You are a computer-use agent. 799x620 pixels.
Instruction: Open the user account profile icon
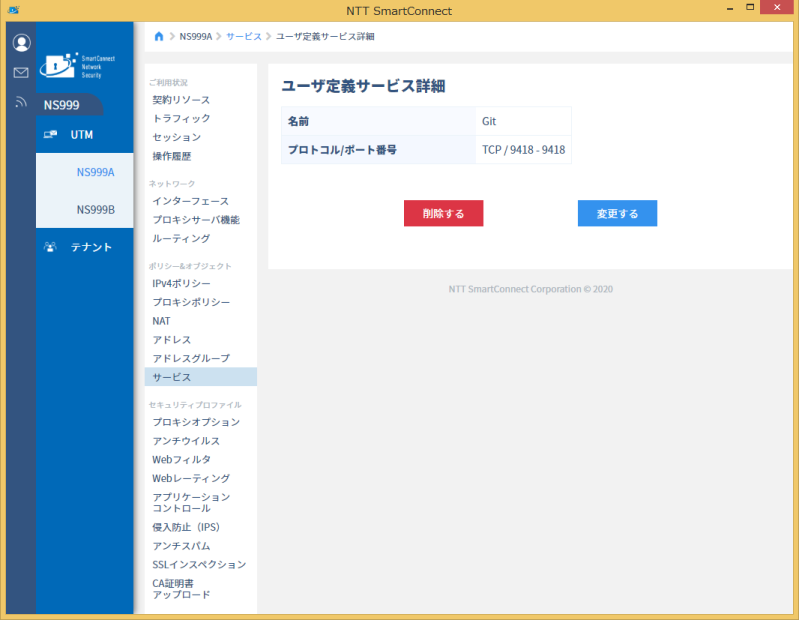[21, 43]
